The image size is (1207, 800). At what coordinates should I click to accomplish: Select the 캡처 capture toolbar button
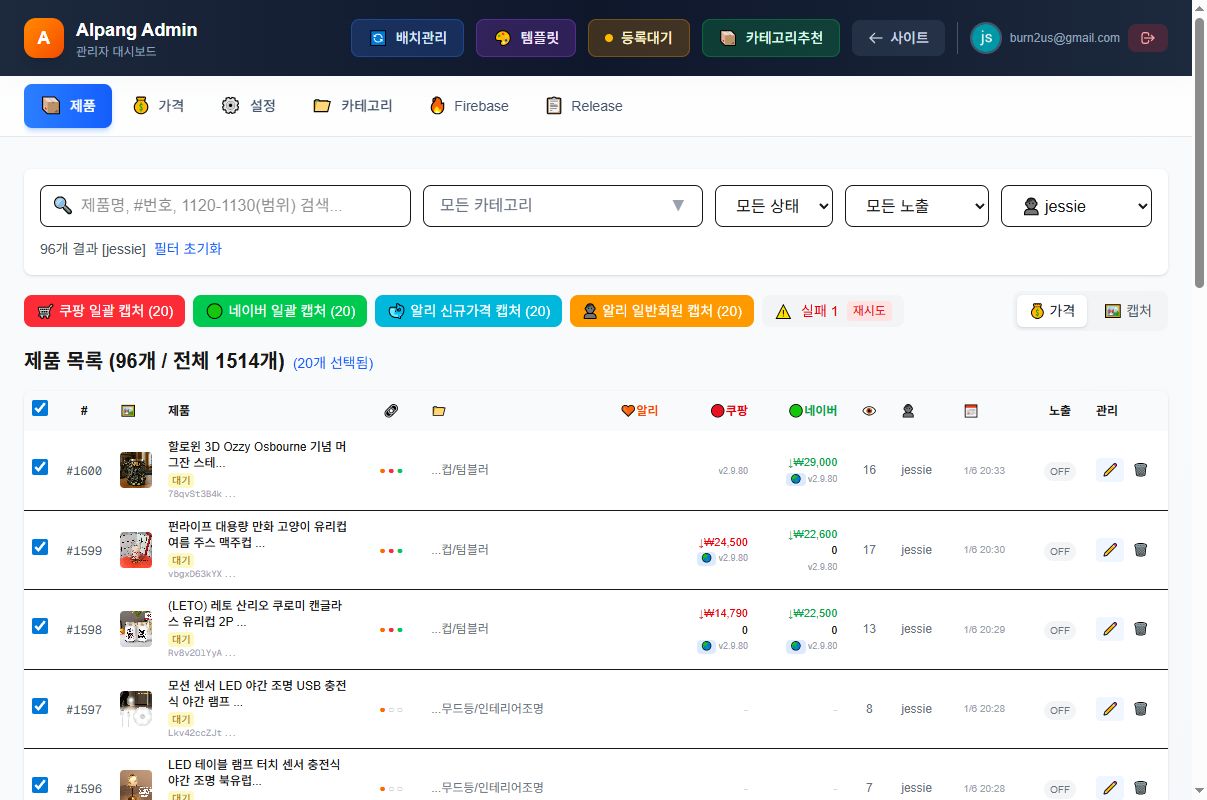click(x=1128, y=310)
